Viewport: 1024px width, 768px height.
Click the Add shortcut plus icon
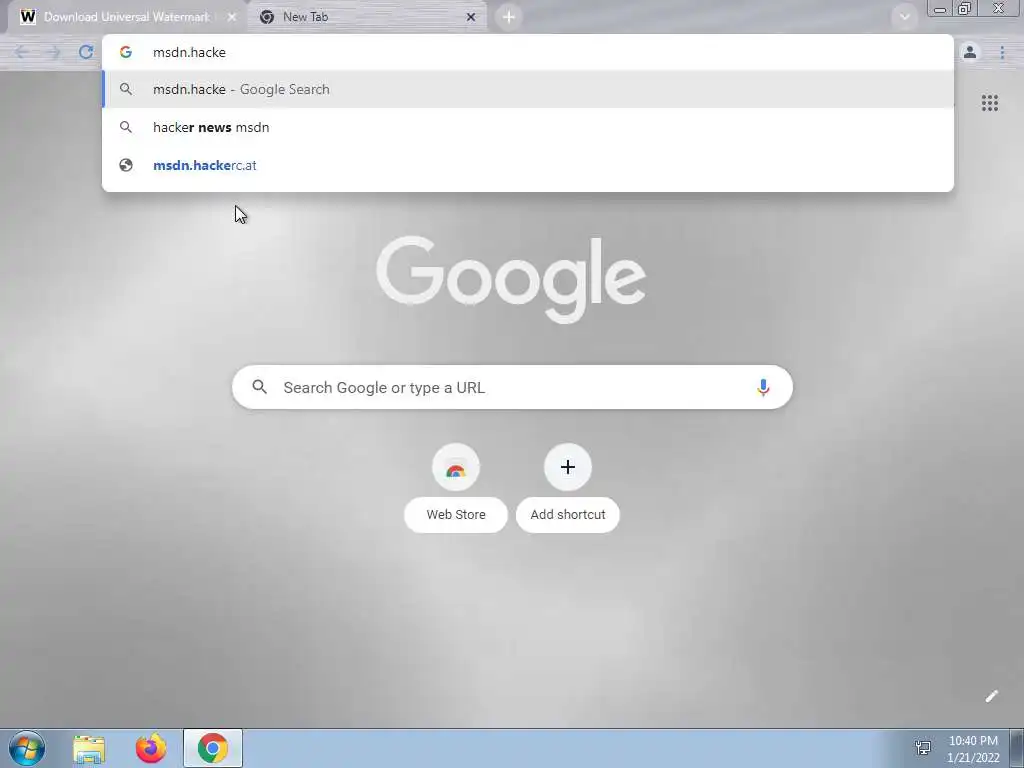point(568,468)
